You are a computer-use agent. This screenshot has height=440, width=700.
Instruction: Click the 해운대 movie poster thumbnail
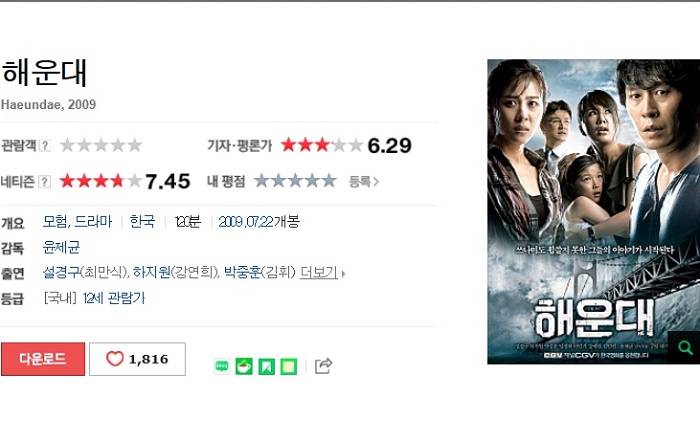[x=593, y=212]
